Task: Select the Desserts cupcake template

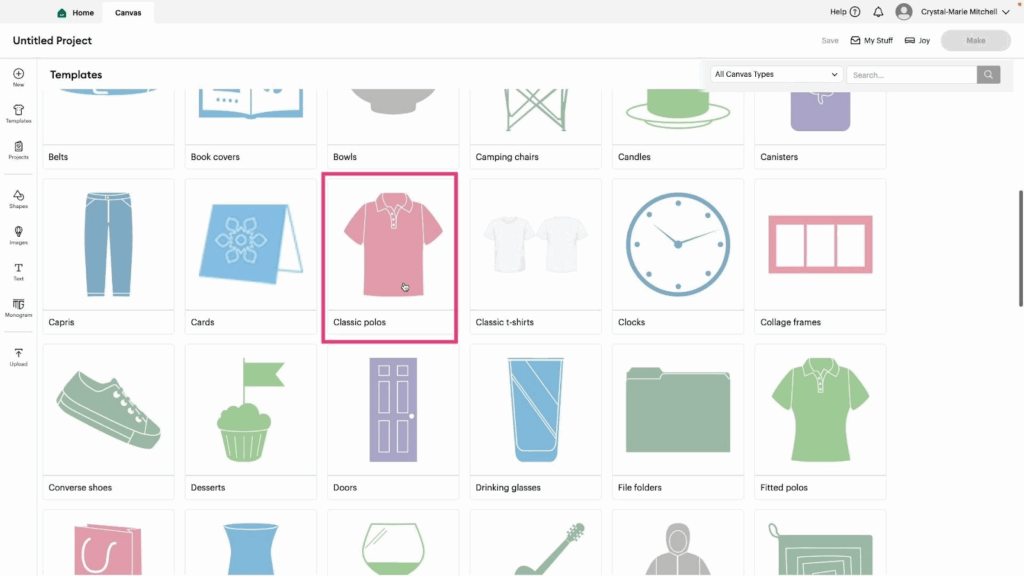Action: click(251, 422)
